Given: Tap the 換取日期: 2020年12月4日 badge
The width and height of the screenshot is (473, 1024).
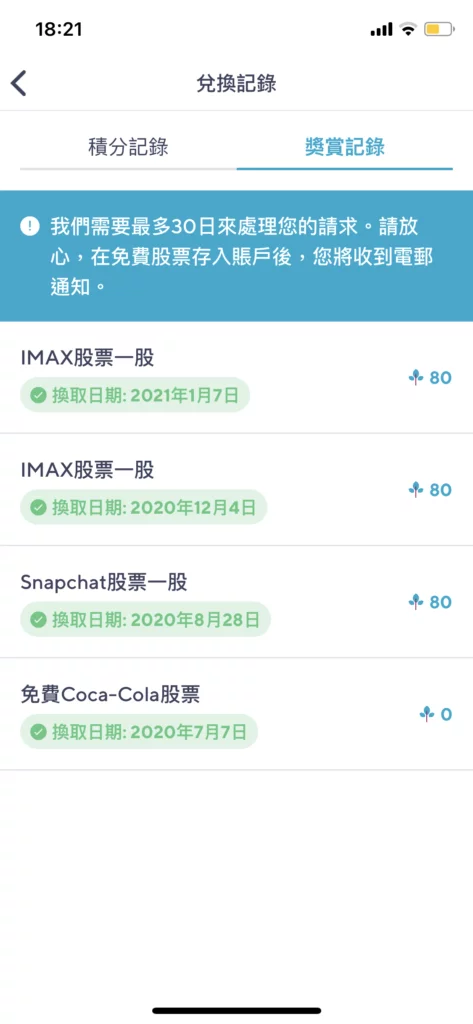Looking at the screenshot, I should point(144,507).
